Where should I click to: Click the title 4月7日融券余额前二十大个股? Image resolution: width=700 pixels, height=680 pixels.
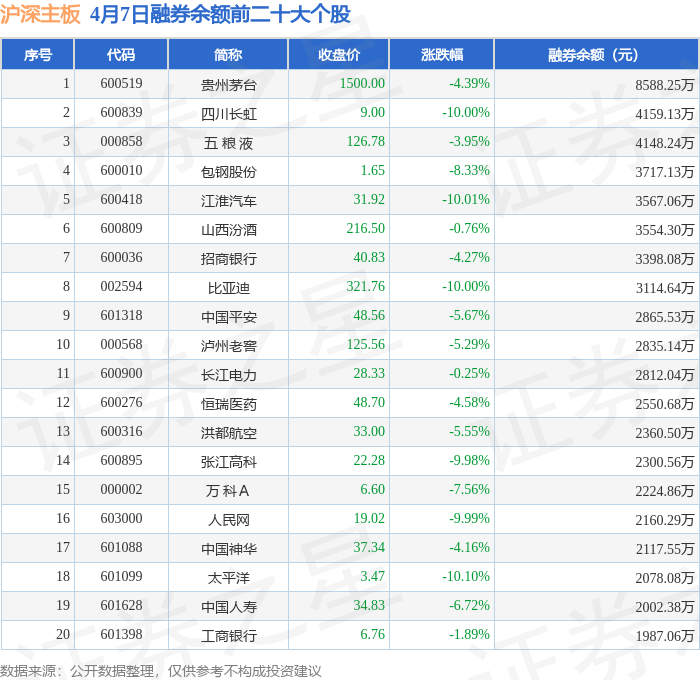[x=220, y=14]
